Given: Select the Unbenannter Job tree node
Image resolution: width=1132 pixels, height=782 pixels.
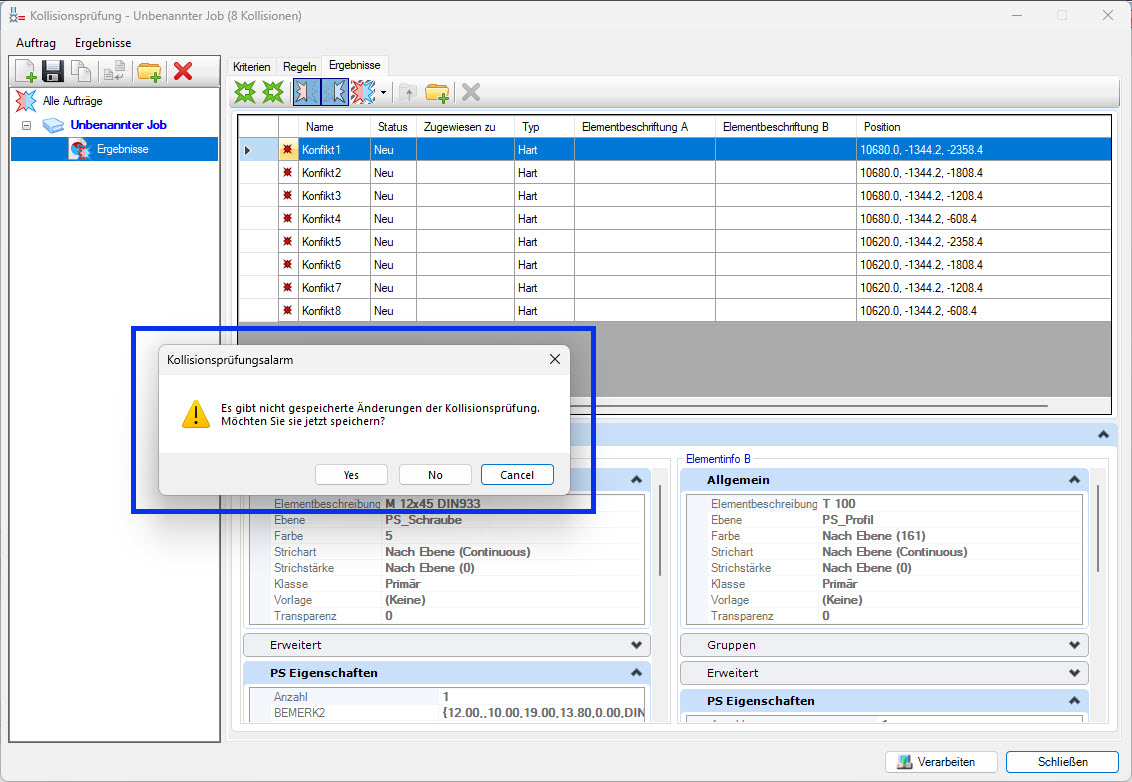Looking at the screenshot, I should [118, 125].
